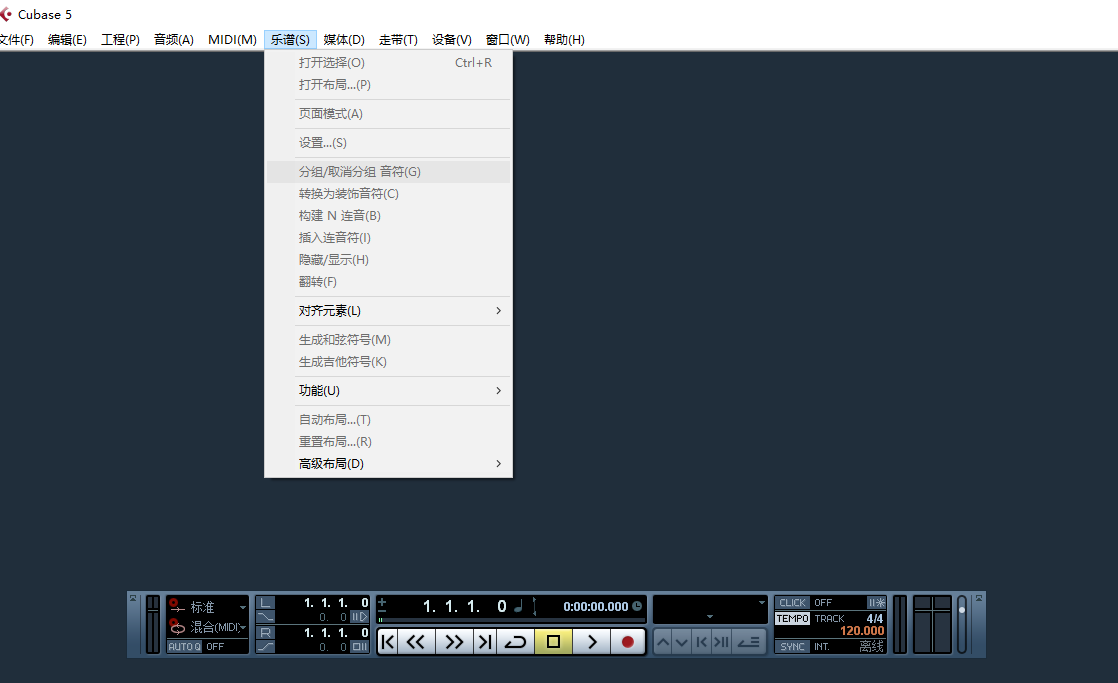Open the 音频(A) menu
1118x683 pixels.
pyautogui.click(x=173, y=40)
